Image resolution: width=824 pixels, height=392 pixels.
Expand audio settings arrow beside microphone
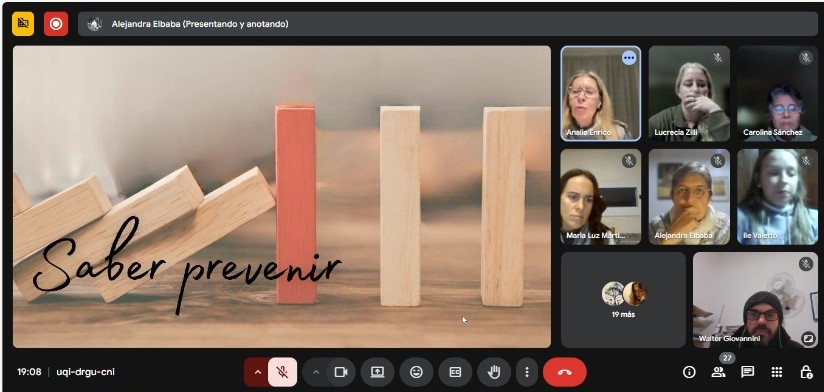(x=258, y=372)
